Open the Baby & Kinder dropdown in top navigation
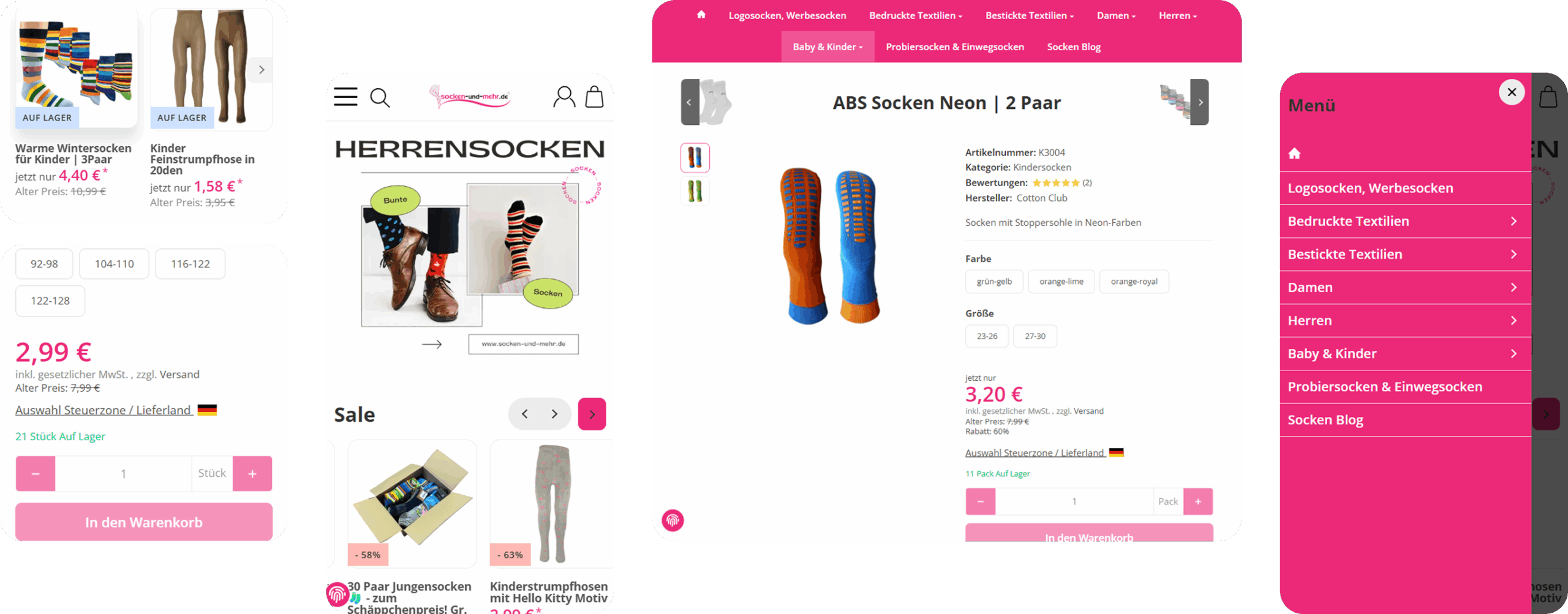1568x614 pixels. pos(827,47)
